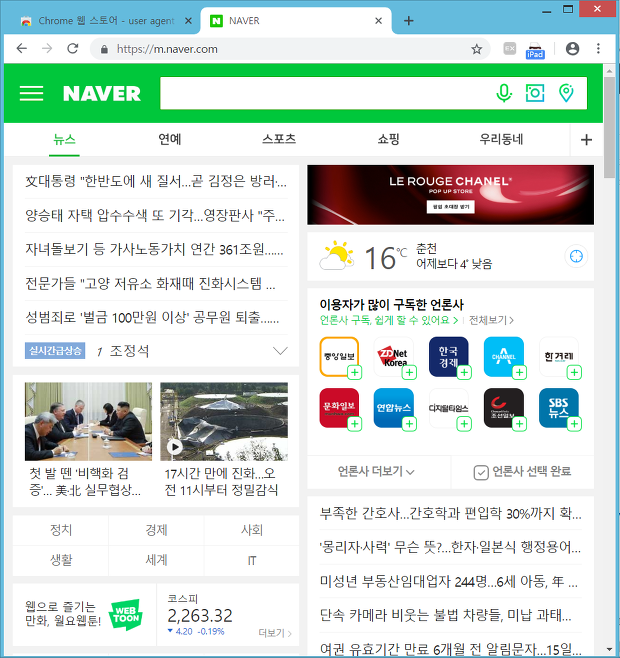Image resolution: width=620 pixels, height=658 pixels.
Task: Switch to Chrome 웹 스토어 browser tab
Action: [x=106, y=21]
